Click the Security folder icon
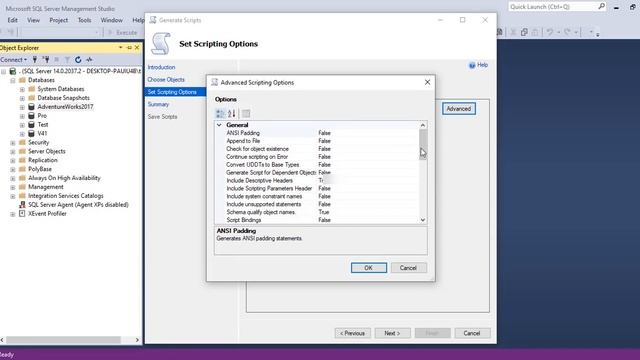 (22, 142)
